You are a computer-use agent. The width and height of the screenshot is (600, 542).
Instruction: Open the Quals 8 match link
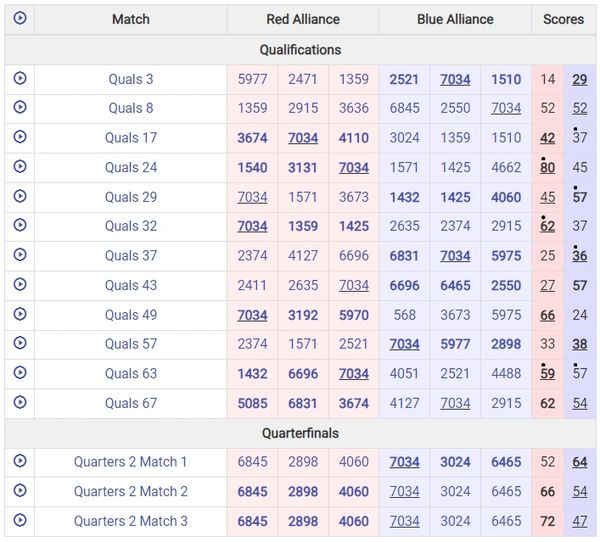[x=131, y=109]
